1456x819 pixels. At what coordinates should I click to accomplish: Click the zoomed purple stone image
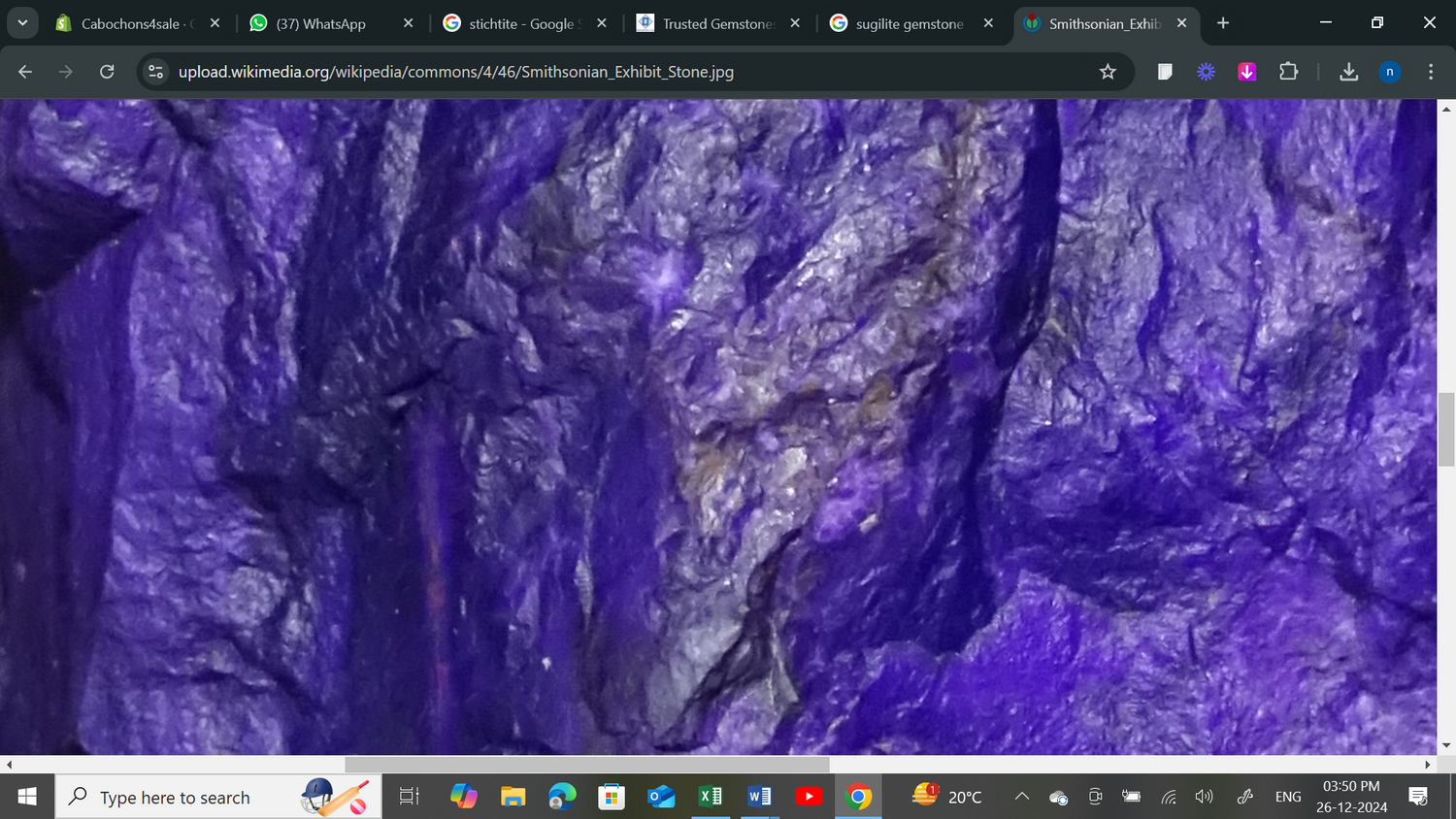click(718, 427)
